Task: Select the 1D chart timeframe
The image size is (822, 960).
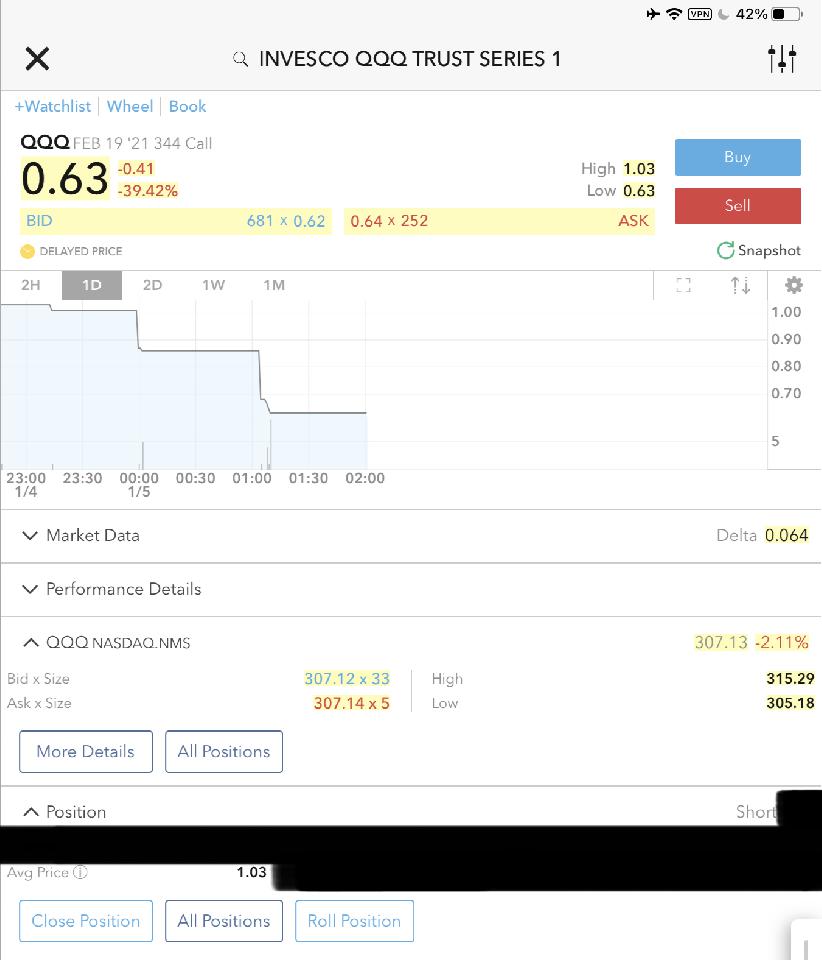Action: [92, 285]
